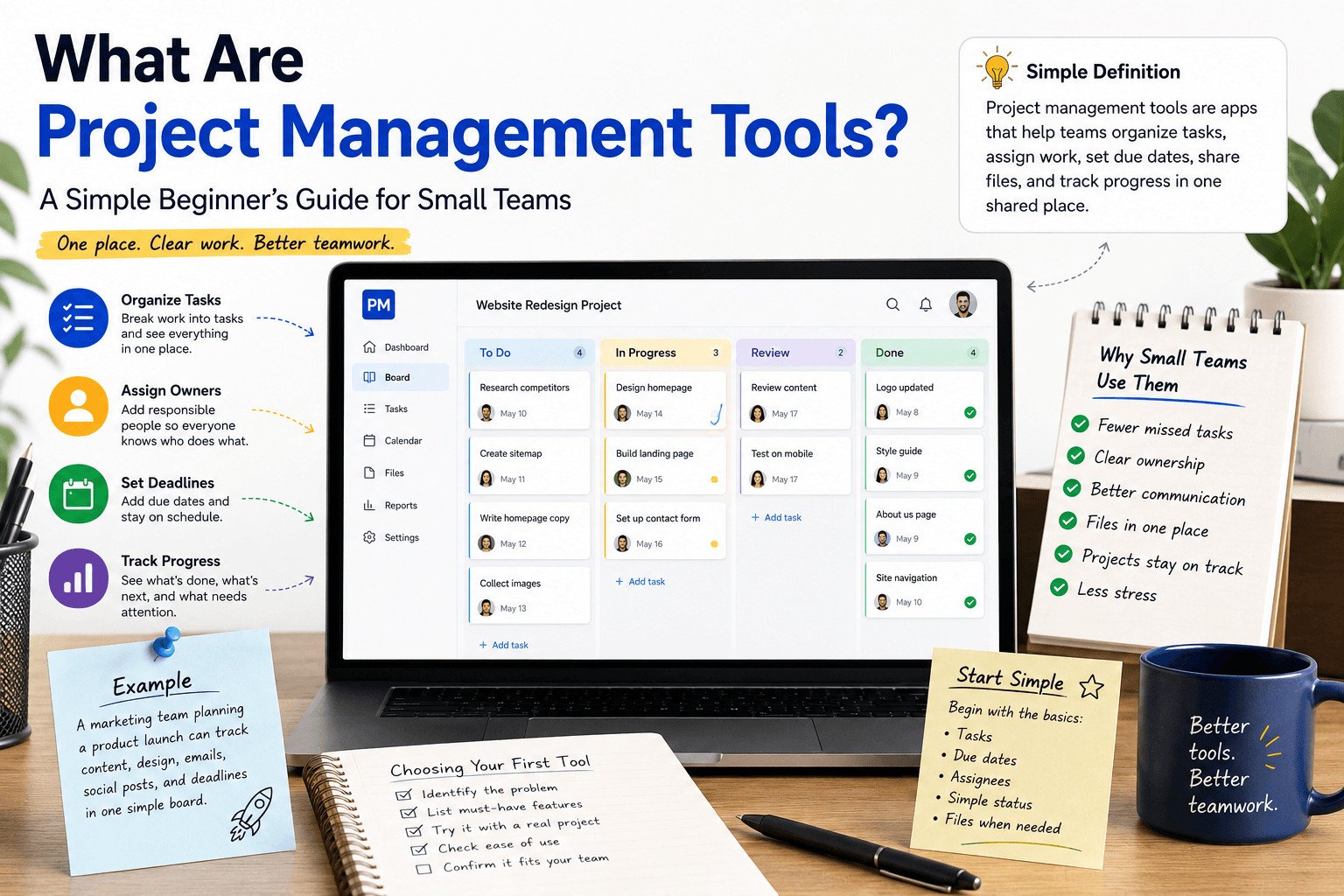Screen dimensions: 1344x896
Task: Toggle checkmark on Site navigation card
Action: tap(969, 602)
